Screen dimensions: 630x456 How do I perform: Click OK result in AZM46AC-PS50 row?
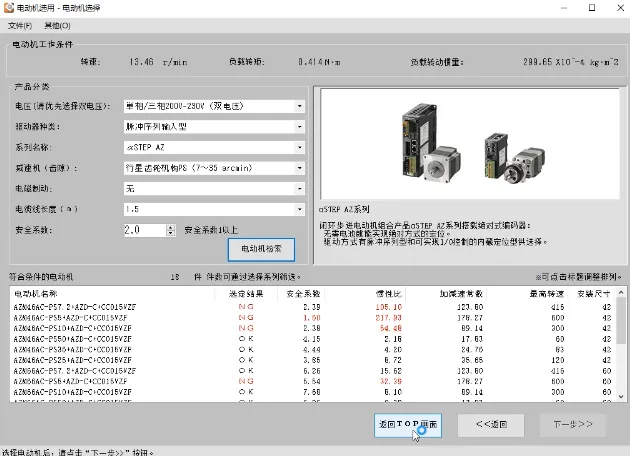(x=246, y=339)
